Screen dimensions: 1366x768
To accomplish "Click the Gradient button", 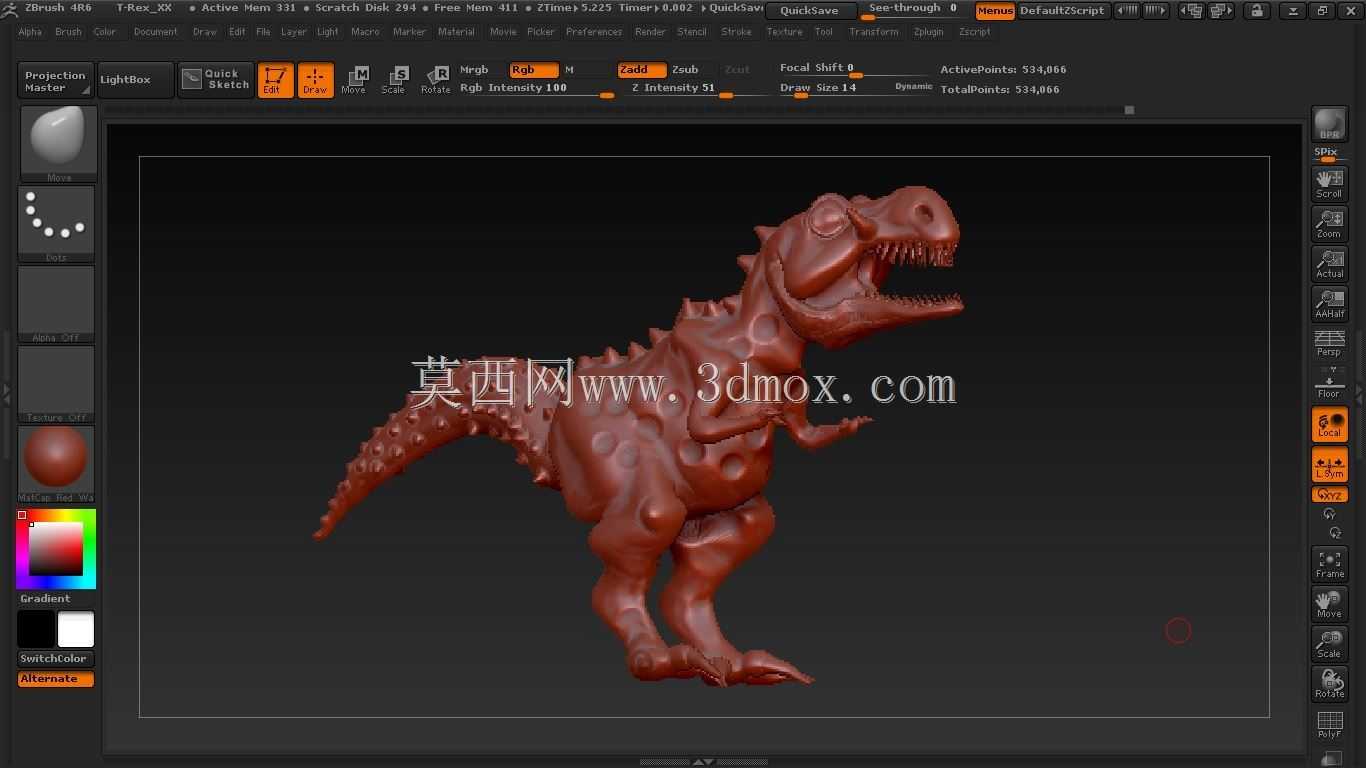I will click(x=45, y=598).
